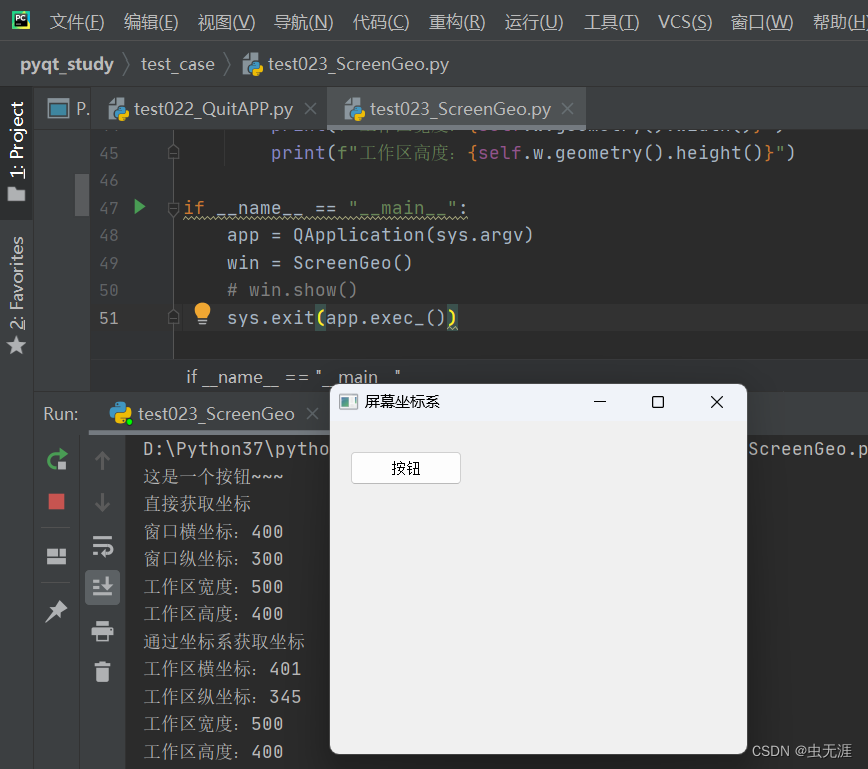Image resolution: width=868 pixels, height=769 pixels.
Task: Click the Down the stack trace arrow
Action: coord(102,502)
